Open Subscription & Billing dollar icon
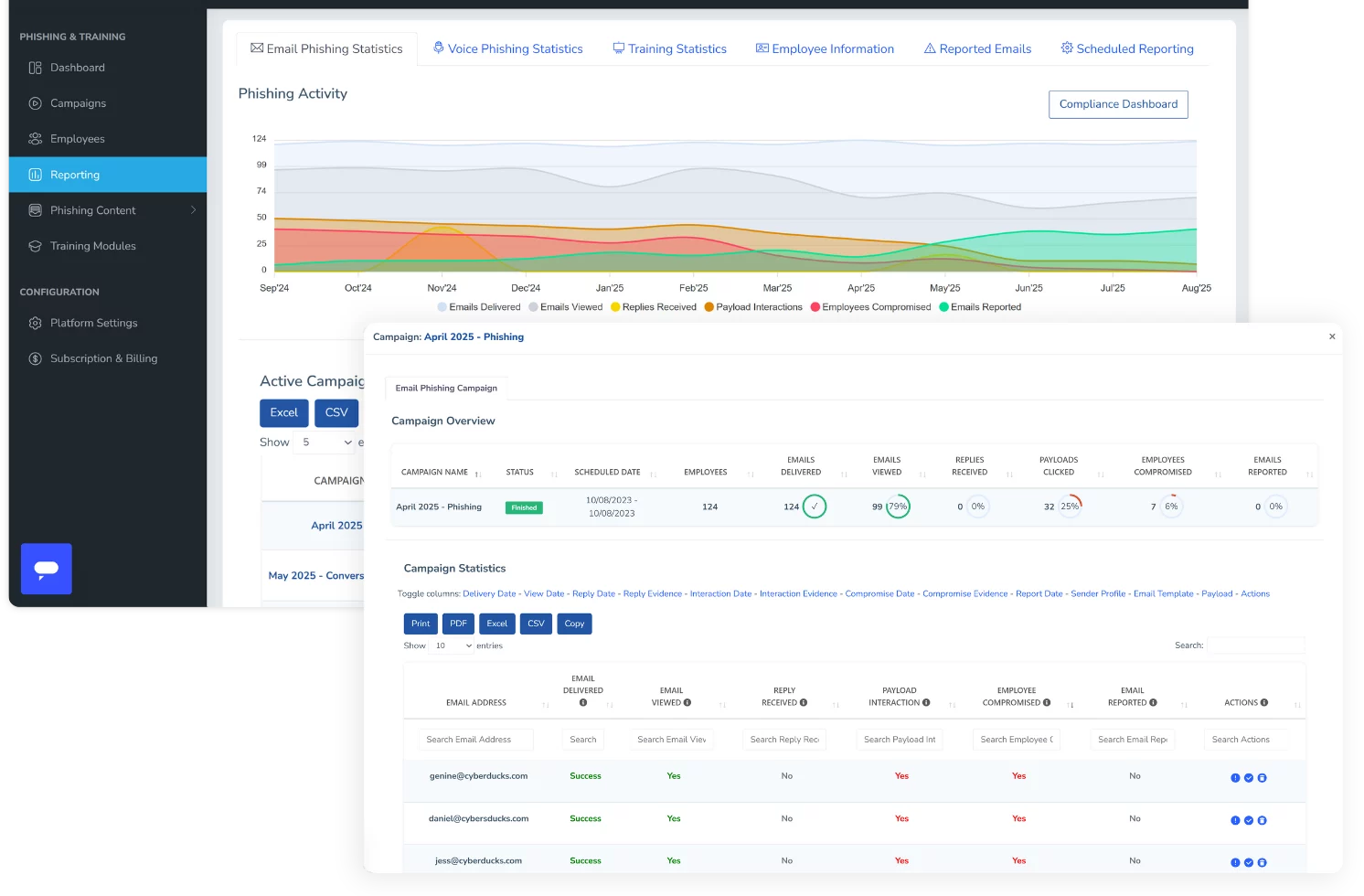The width and height of the screenshot is (1364, 896). 36,358
